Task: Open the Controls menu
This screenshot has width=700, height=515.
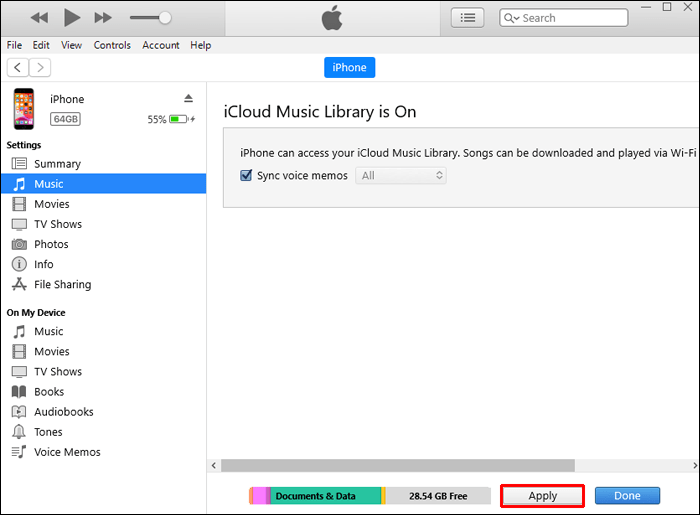Action: [112, 45]
